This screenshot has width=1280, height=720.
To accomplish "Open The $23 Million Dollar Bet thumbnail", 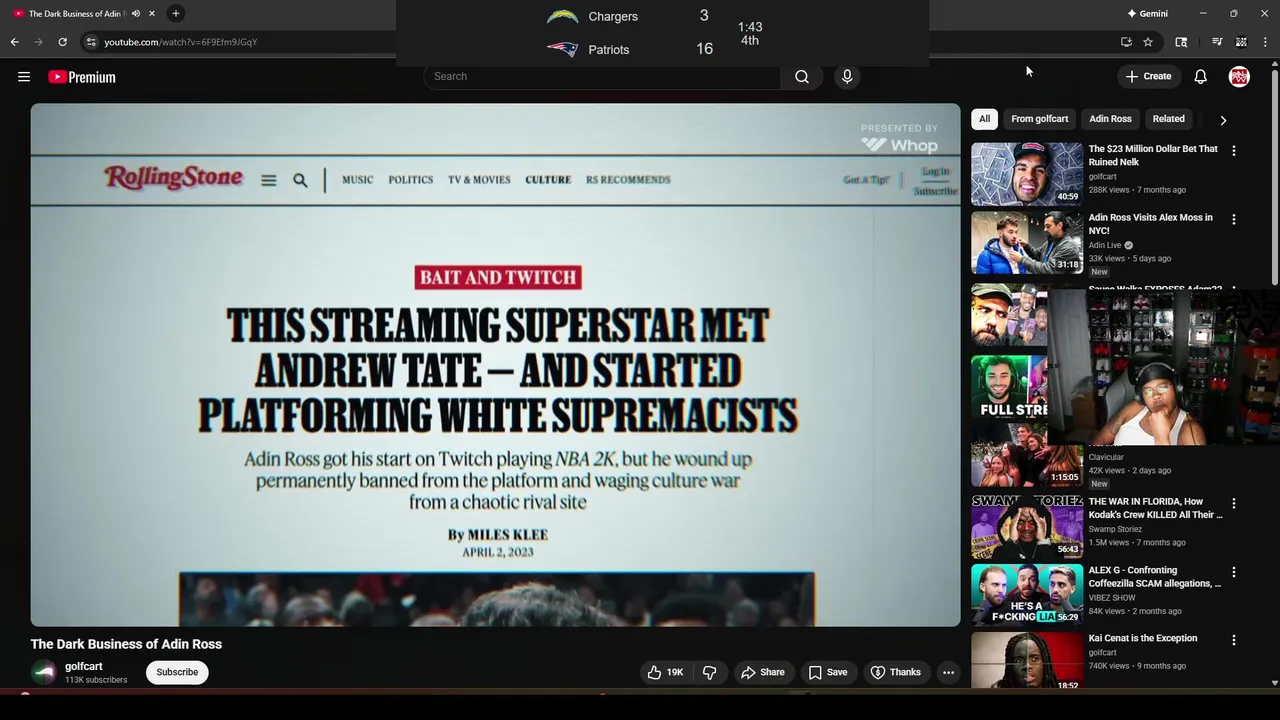I will point(1027,174).
